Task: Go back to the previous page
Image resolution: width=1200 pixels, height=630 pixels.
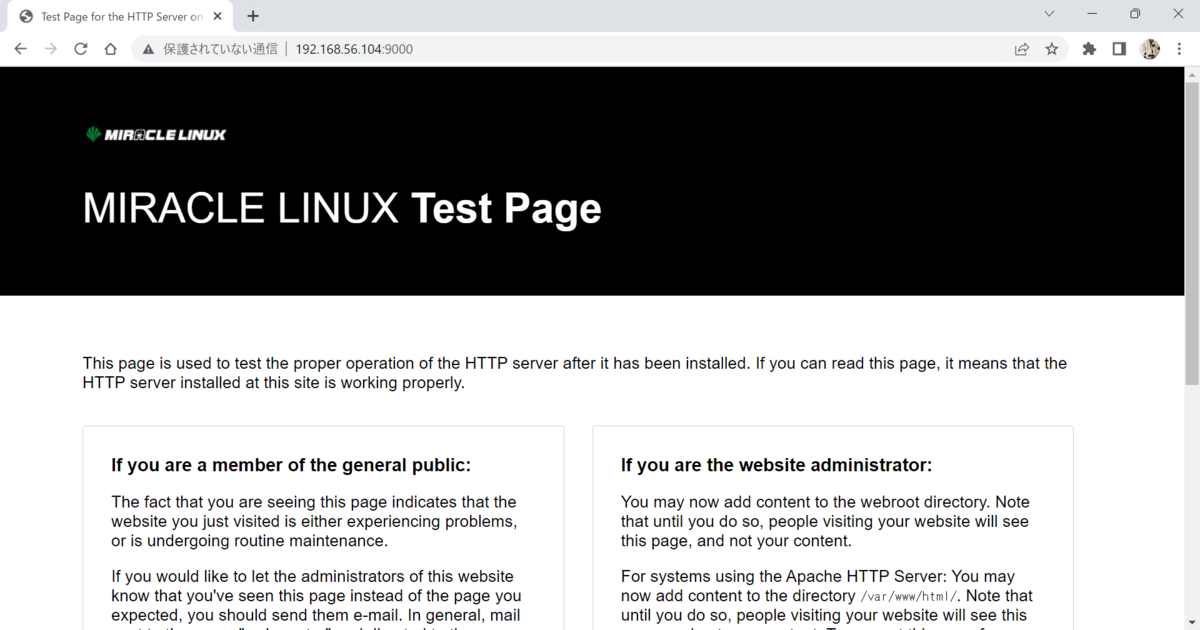Action: 21,48
